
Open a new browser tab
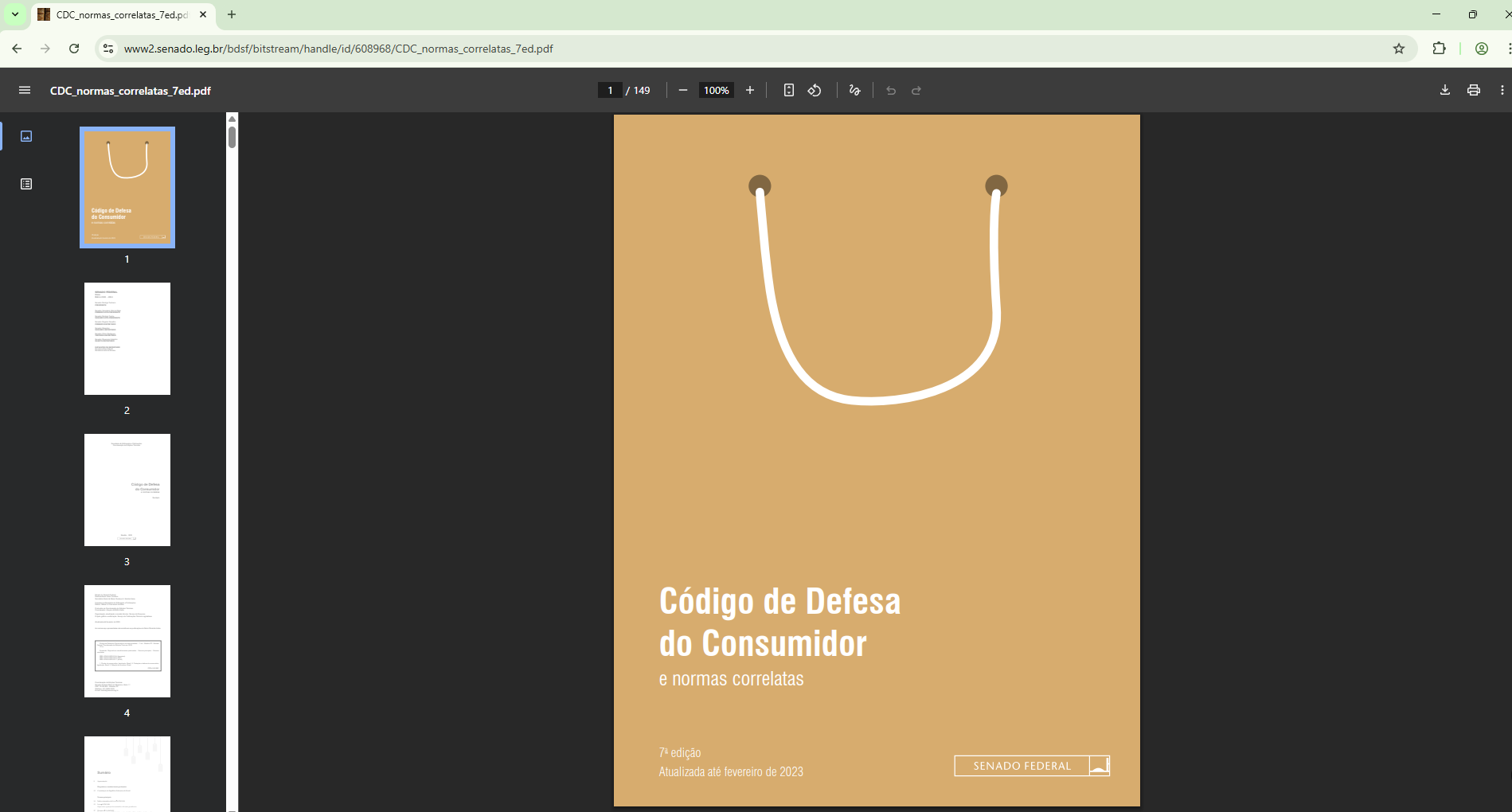click(232, 14)
